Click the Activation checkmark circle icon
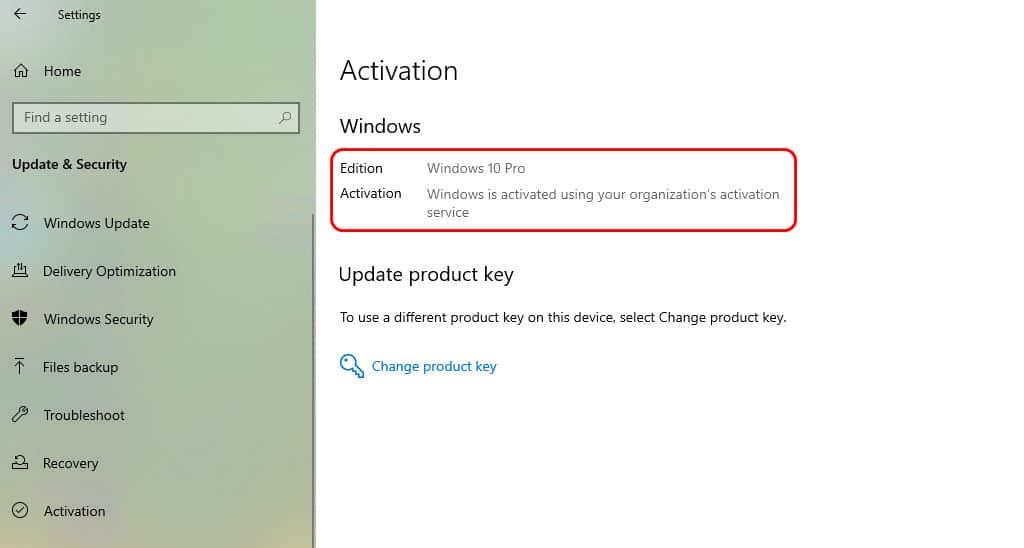 point(20,510)
